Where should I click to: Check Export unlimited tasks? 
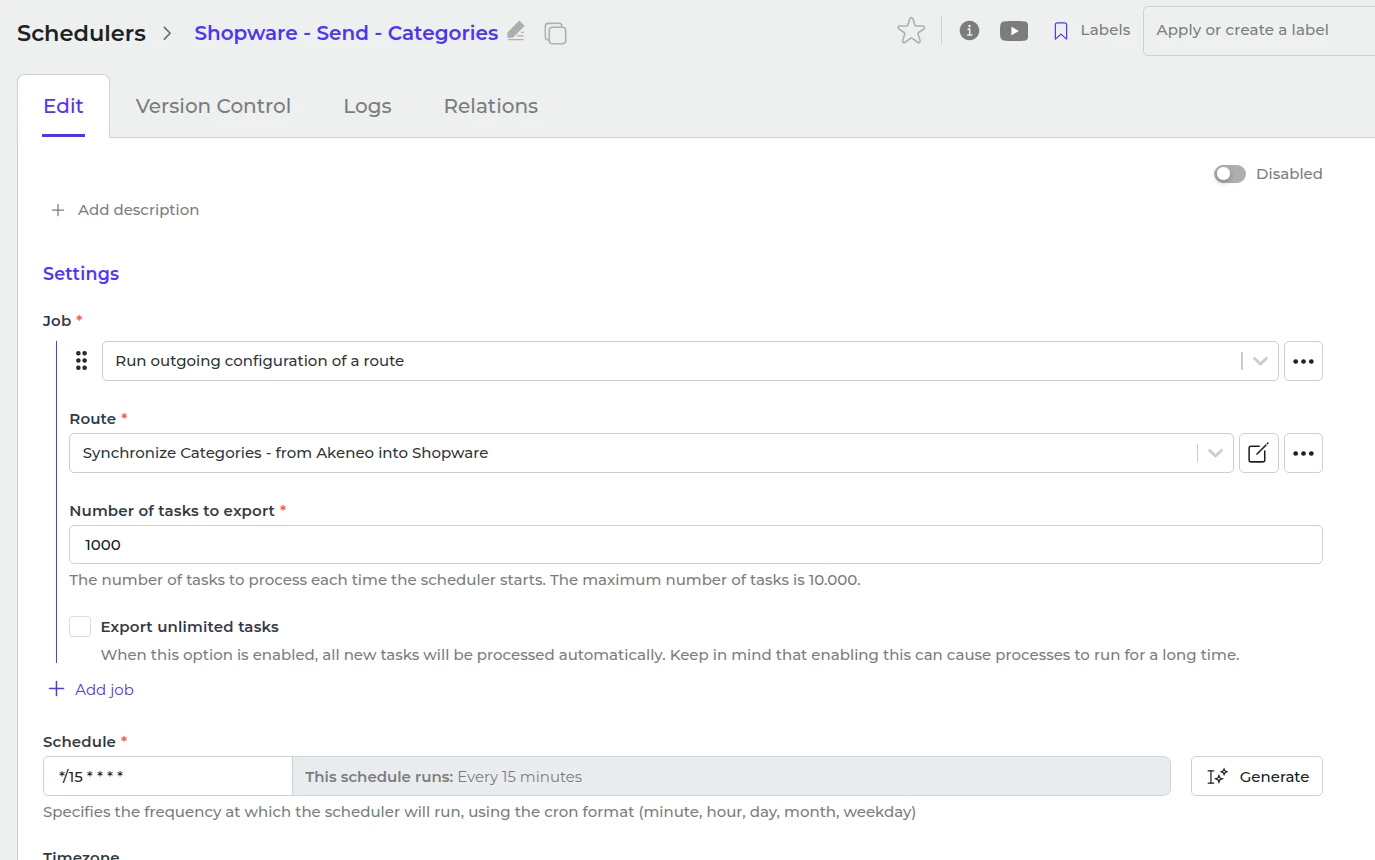click(x=80, y=627)
